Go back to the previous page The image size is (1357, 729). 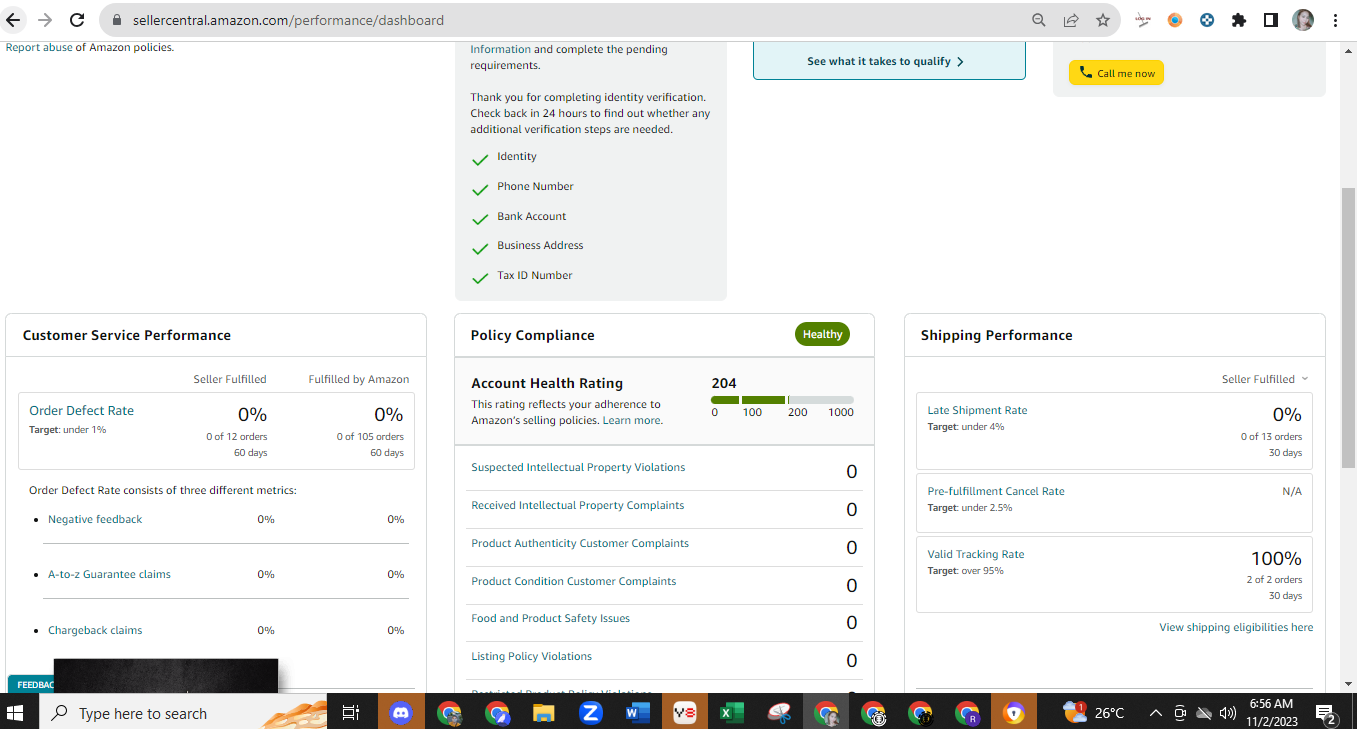pyautogui.click(x=14, y=20)
